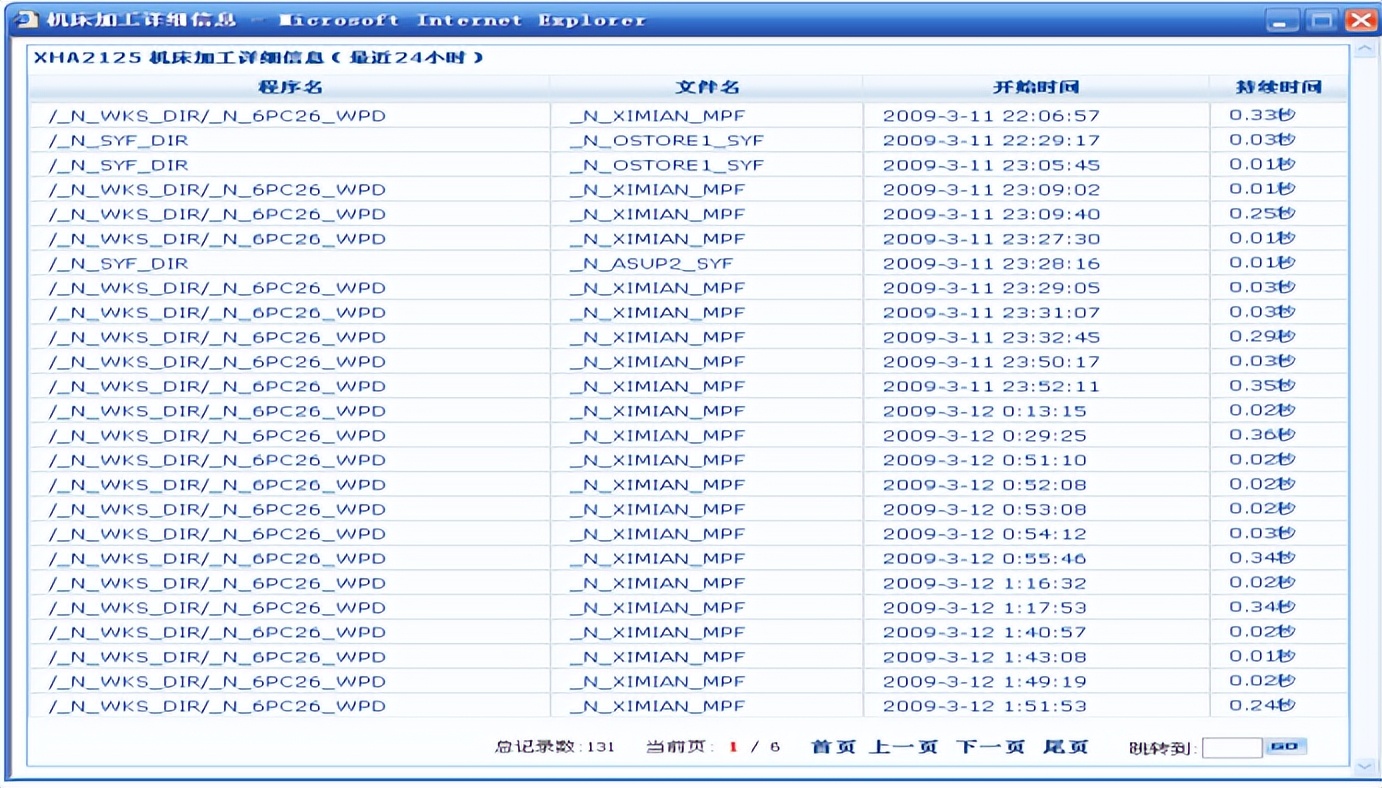The width and height of the screenshot is (1382, 788).
Task: Select start time 2009-3-12 0:55:46
Action: tap(984, 559)
